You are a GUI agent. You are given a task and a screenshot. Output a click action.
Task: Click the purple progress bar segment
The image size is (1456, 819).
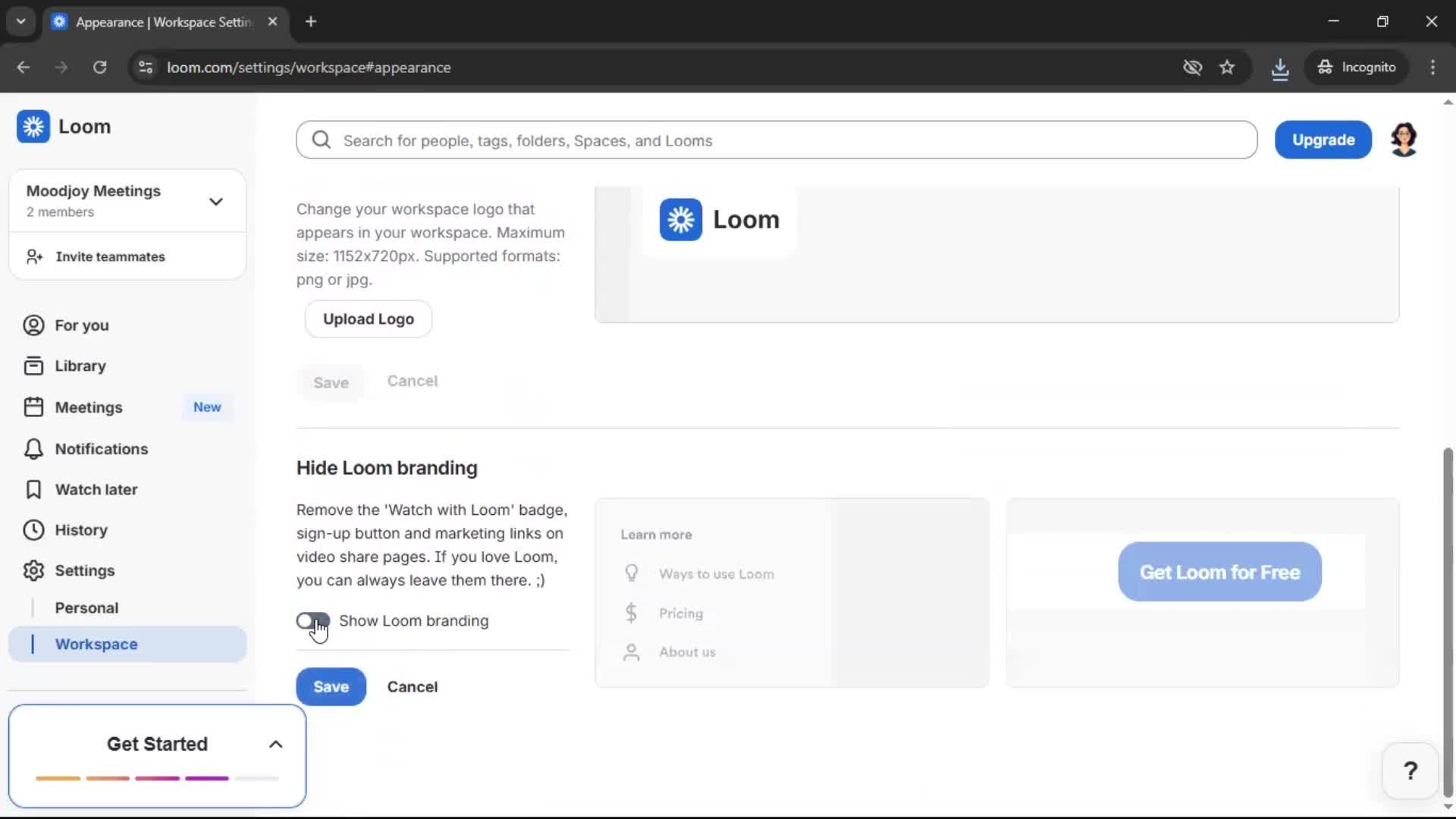point(205,778)
